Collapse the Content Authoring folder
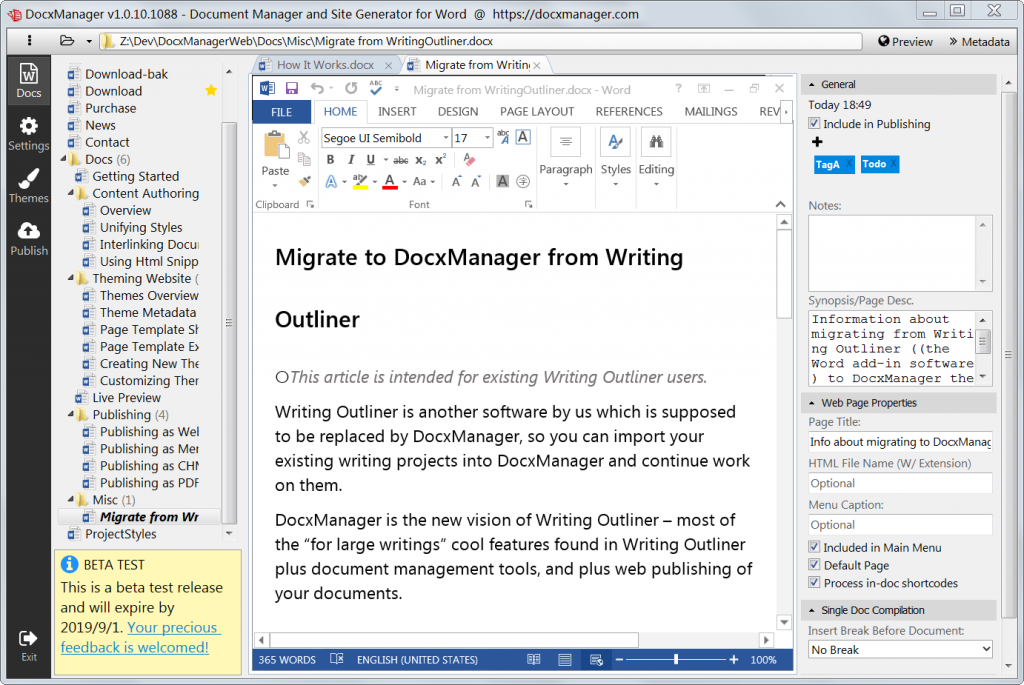Image resolution: width=1024 pixels, height=685 pixels. click(71, 193)
